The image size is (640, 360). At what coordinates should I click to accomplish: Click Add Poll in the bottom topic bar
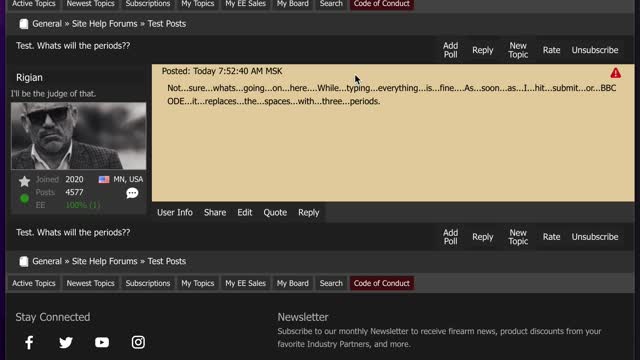tap(451, 237)
